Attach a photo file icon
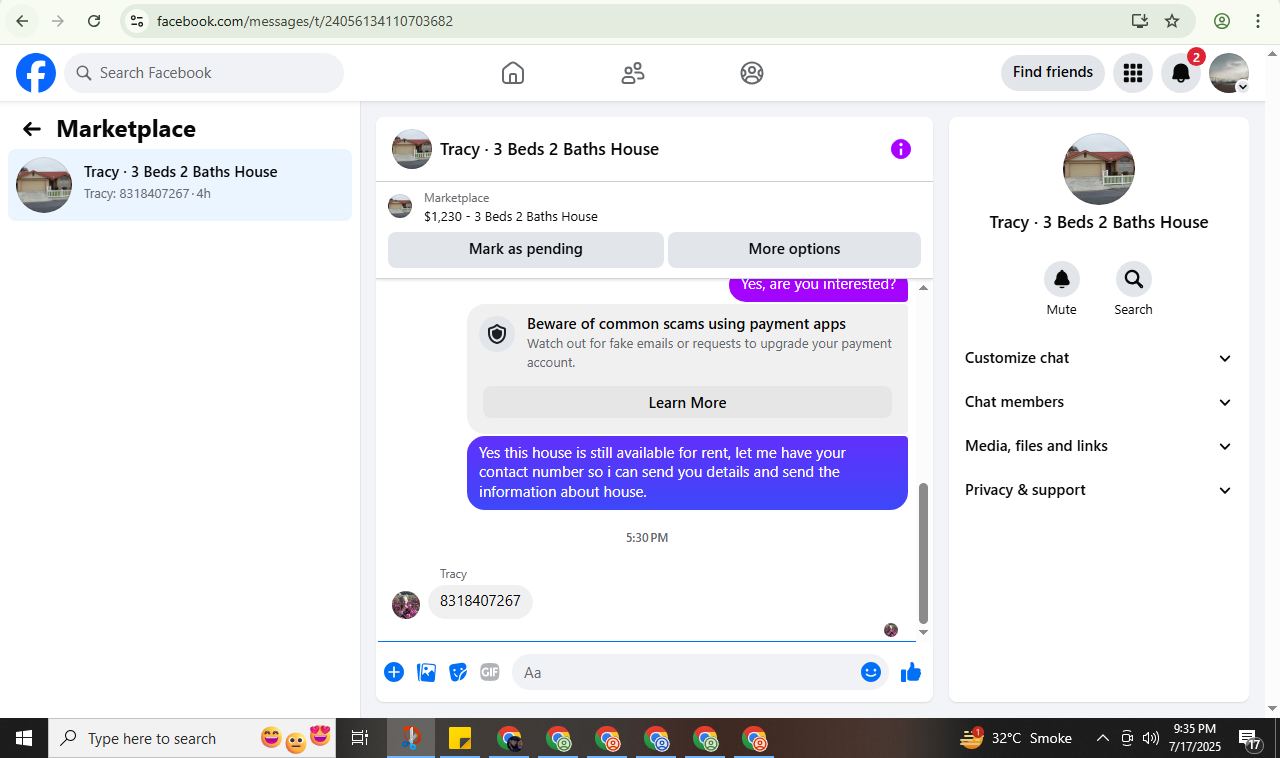 tap(427, 672)
